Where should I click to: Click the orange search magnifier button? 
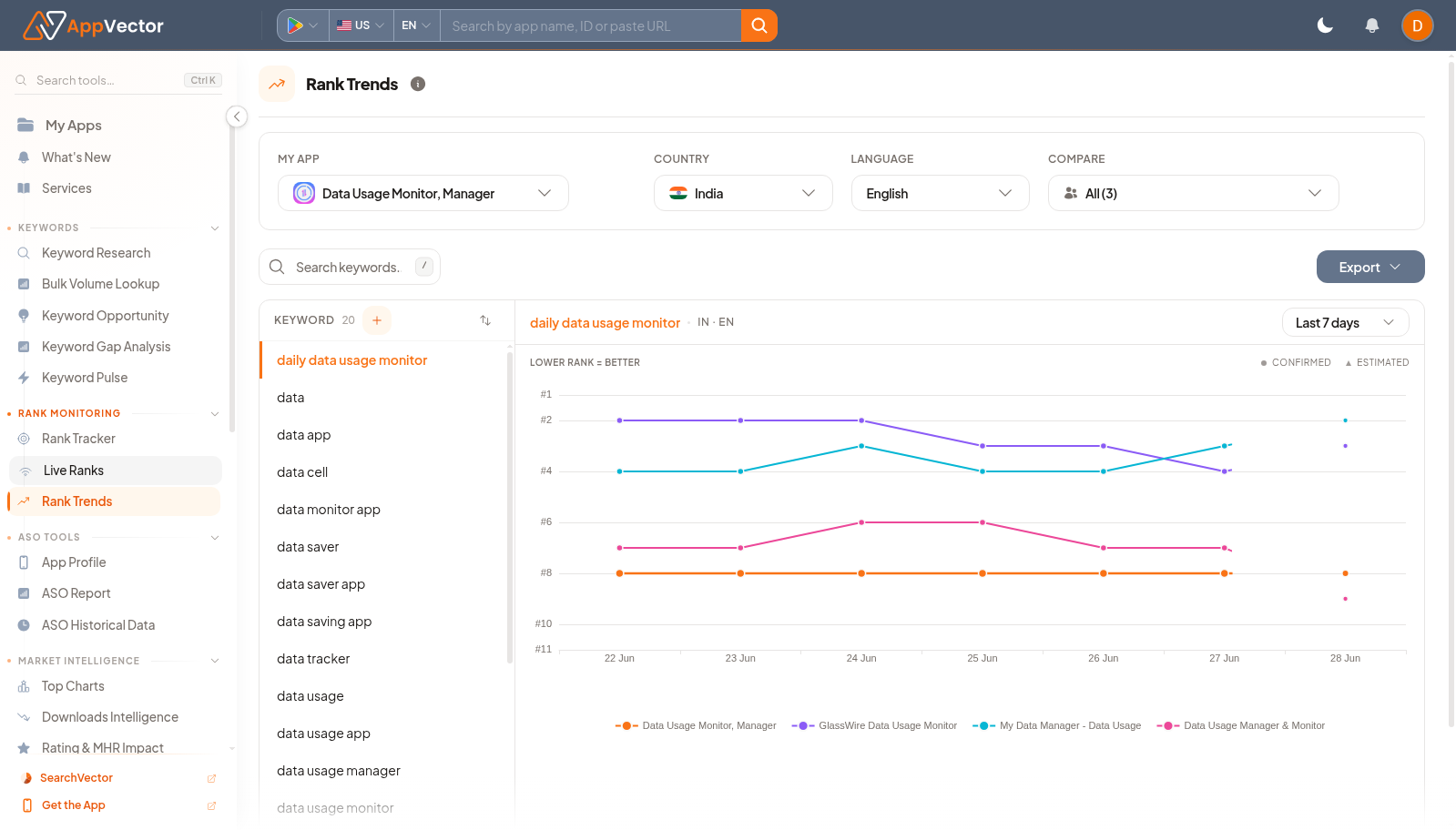(x=759, y=25)
